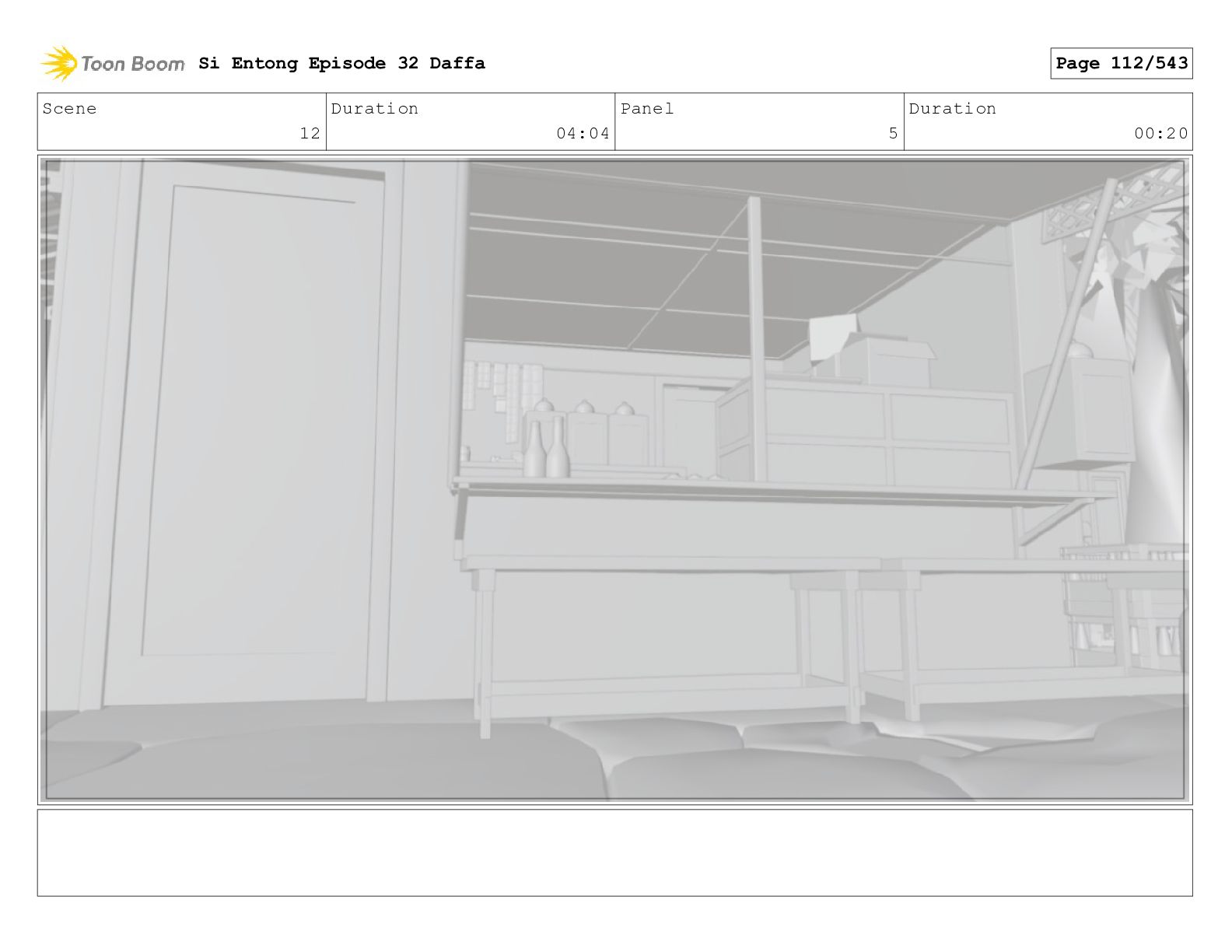Image resolution: width=1232 pixels, height=952 pixels.
Task: Click the empty notes box below the panel
Action: [x=614, y=852]
